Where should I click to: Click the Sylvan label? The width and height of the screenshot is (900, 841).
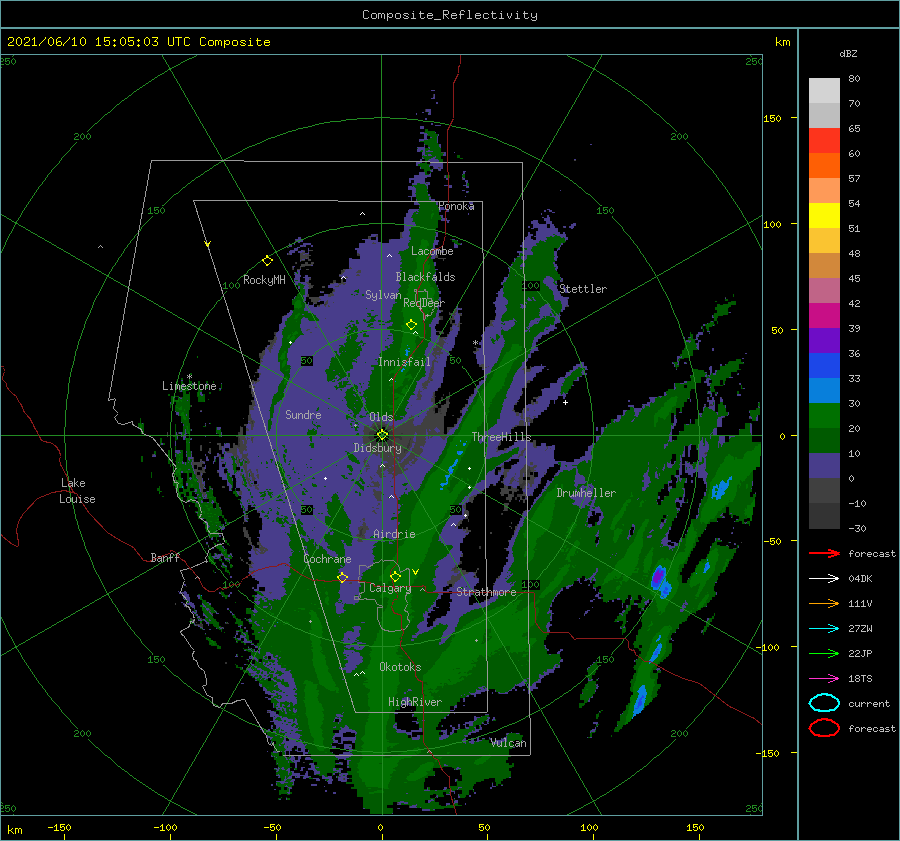coord(383,295)
